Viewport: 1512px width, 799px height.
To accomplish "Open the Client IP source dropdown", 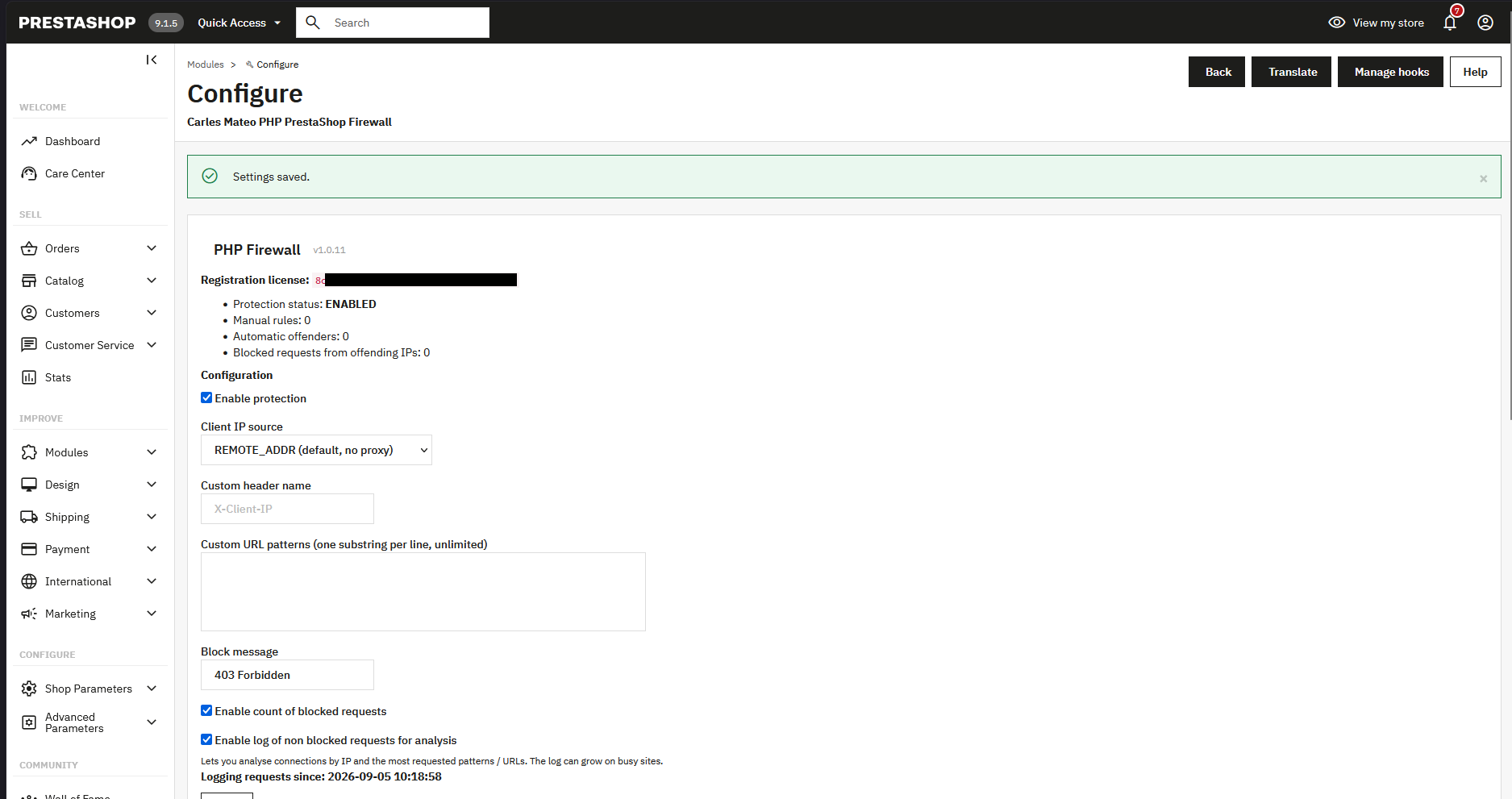I will click(x=316, y=450).
